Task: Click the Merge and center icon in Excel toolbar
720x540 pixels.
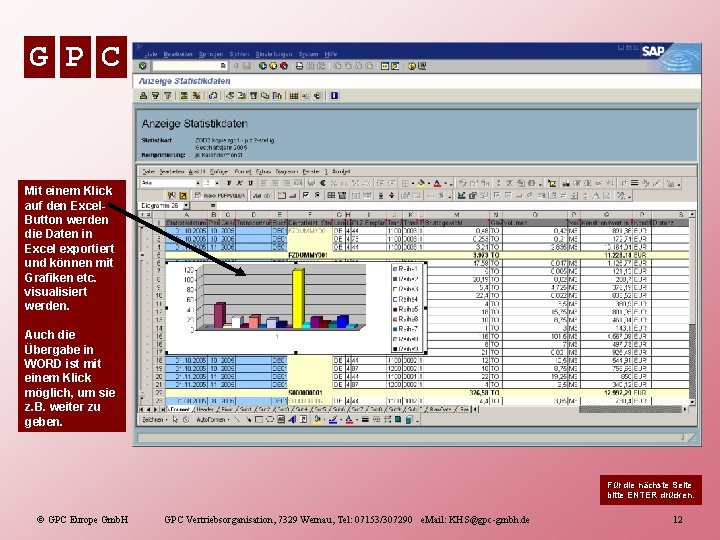Action: [298, 183]
